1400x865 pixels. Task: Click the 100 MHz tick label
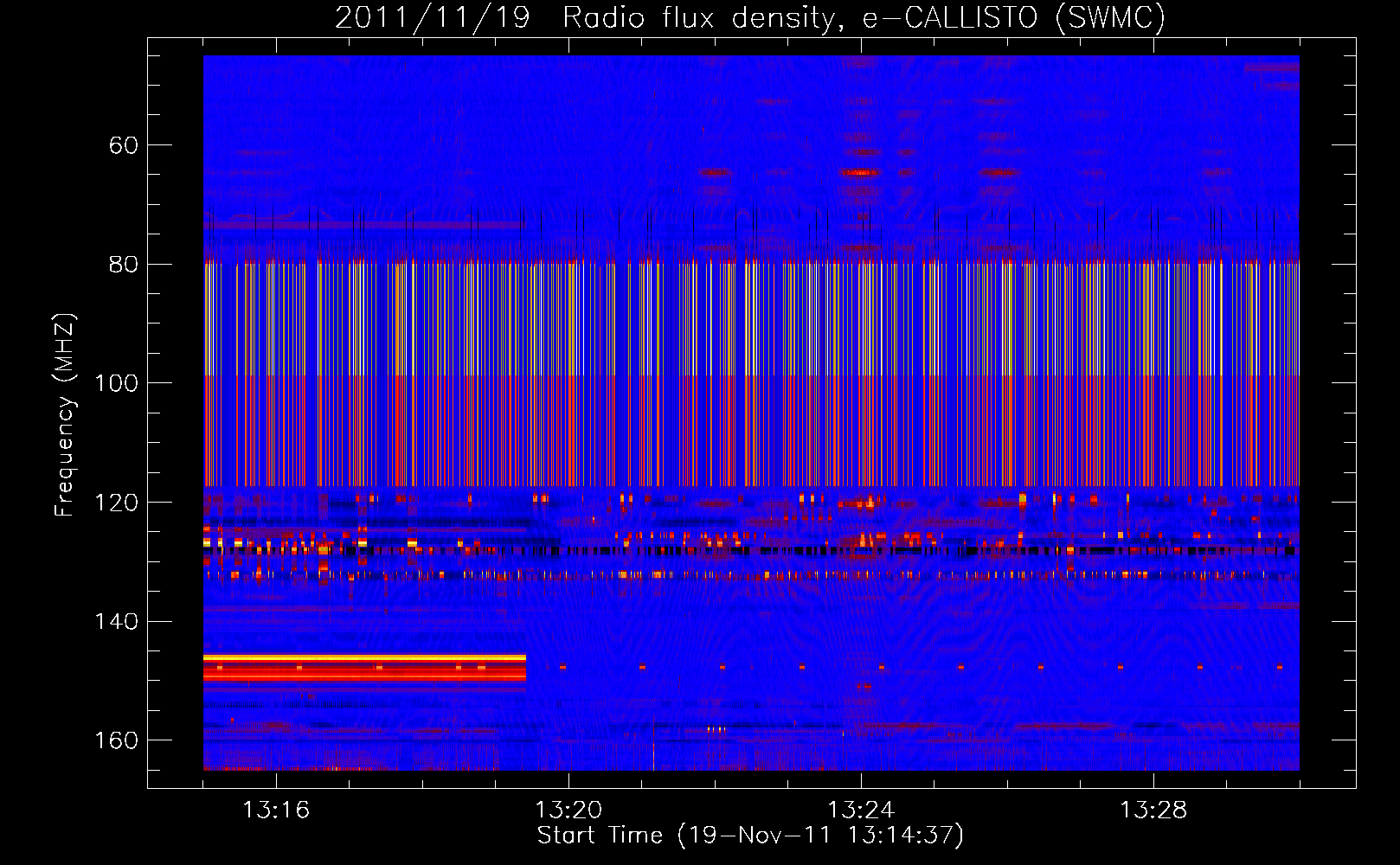(116, 383)
